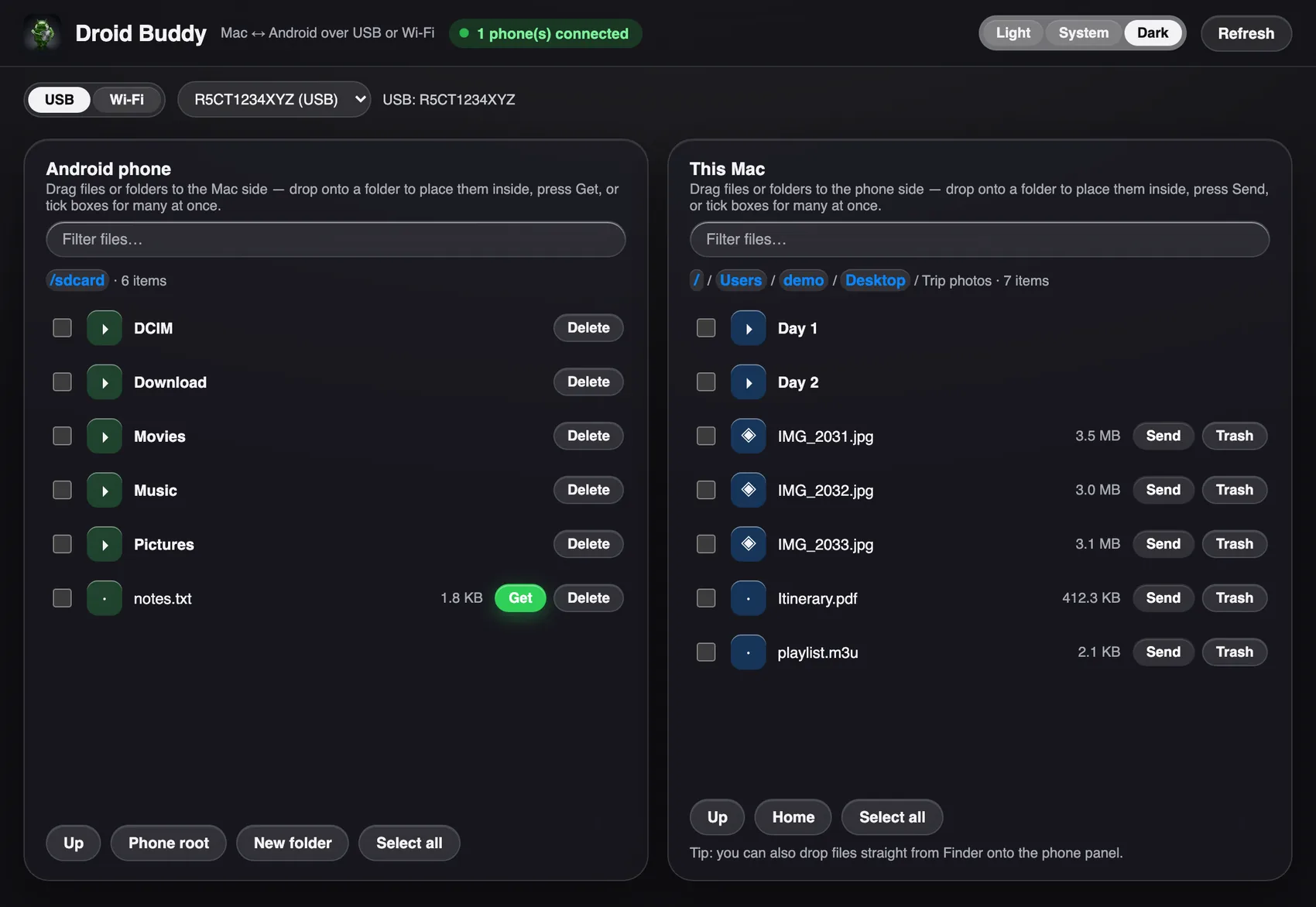The width and height of the screenshot is (1316, 907).
Task: Click the Droid Buddy app logo
Action: click(43, 33)
